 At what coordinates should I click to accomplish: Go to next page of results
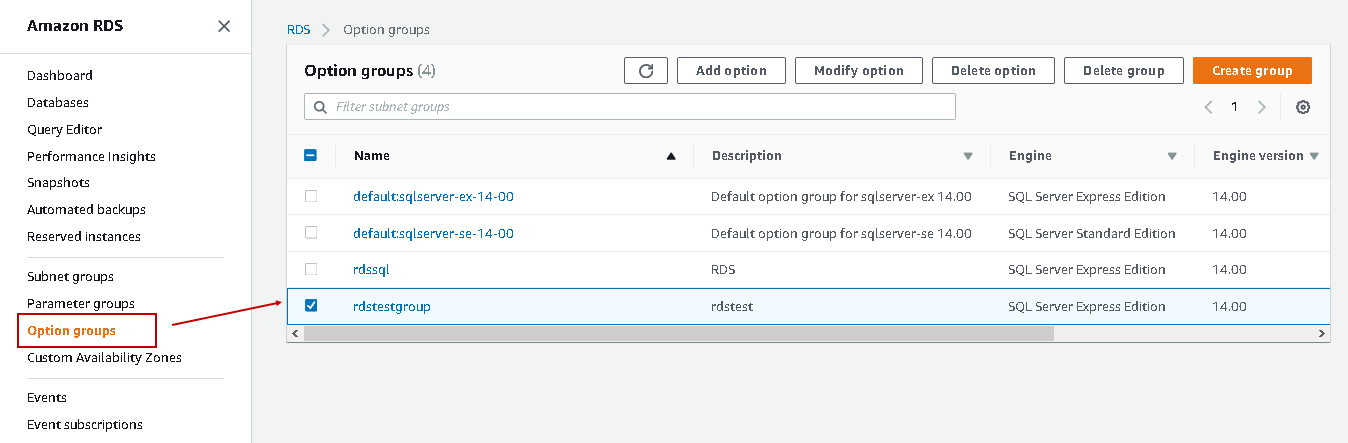[x=1262, y=107]
